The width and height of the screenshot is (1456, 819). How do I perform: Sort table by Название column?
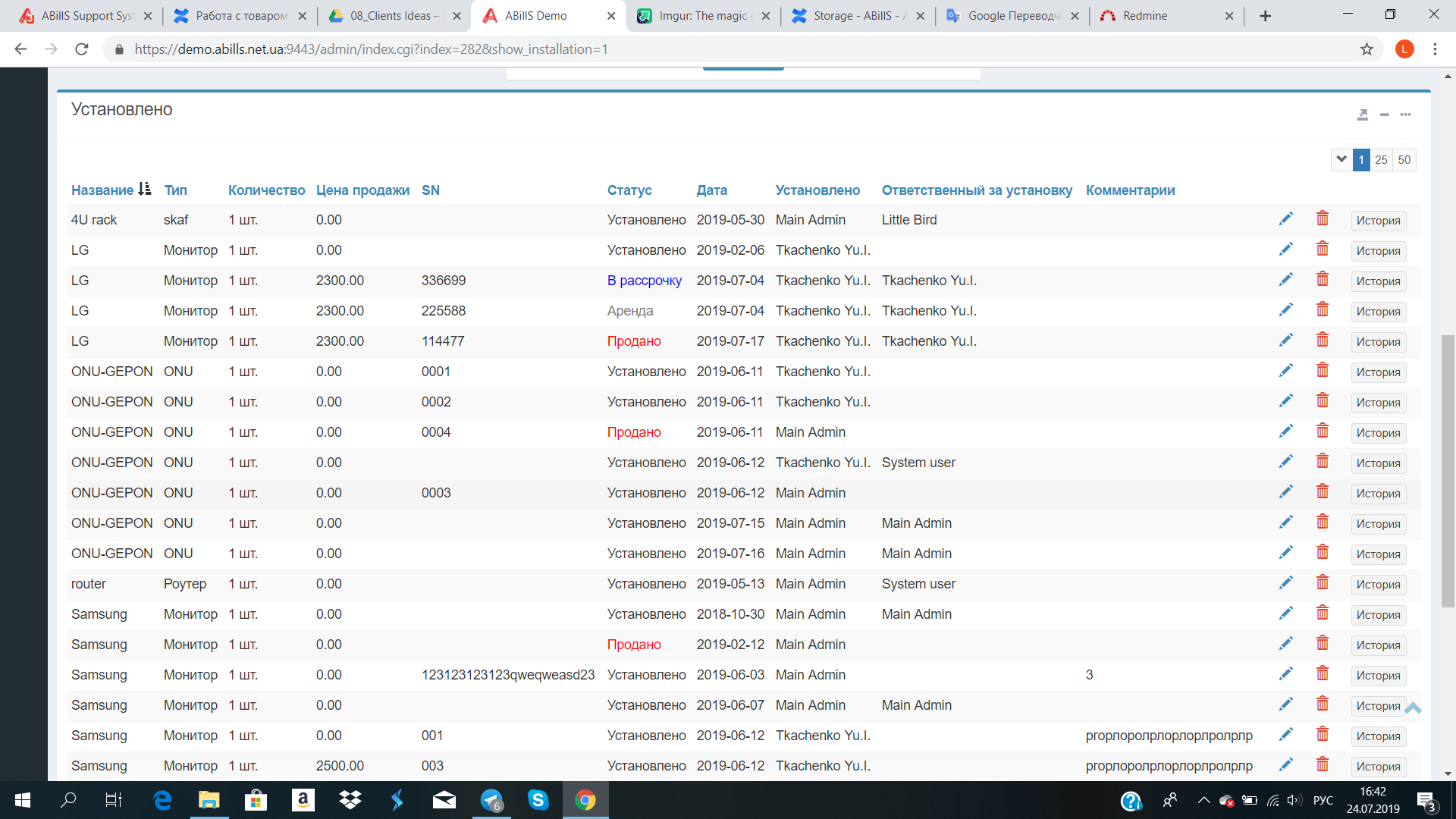tap(102, 190)
